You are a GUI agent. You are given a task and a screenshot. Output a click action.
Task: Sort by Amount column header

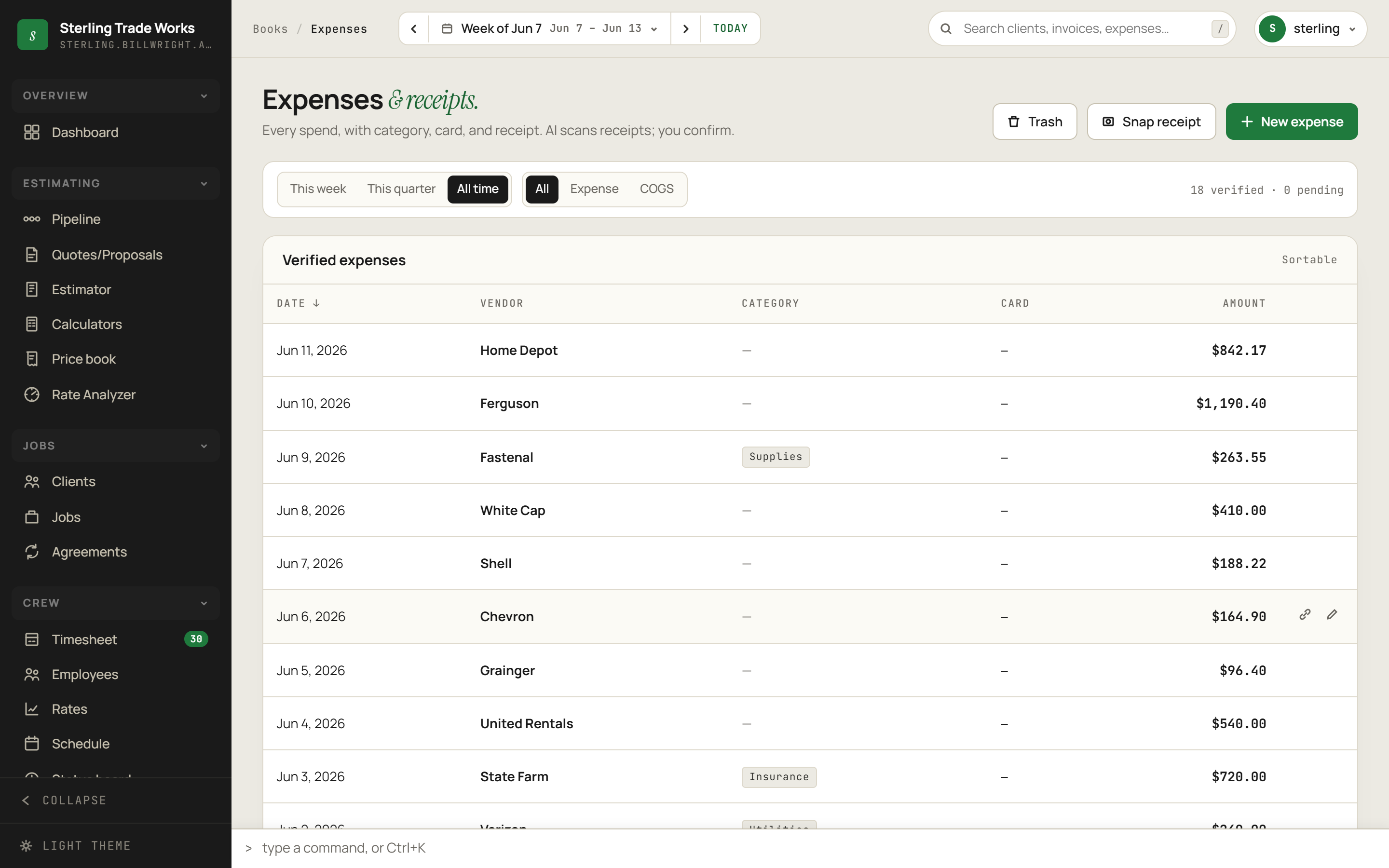1244,303
